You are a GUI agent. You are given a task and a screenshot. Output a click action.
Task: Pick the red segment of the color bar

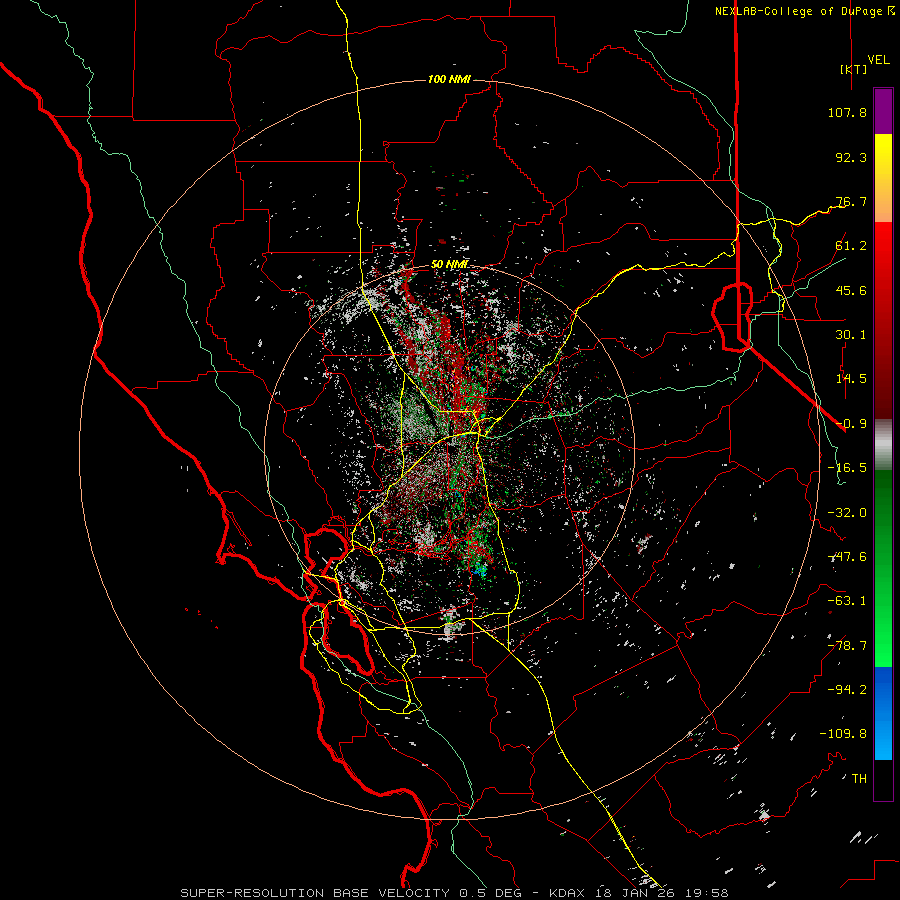(x=883, y=320)
